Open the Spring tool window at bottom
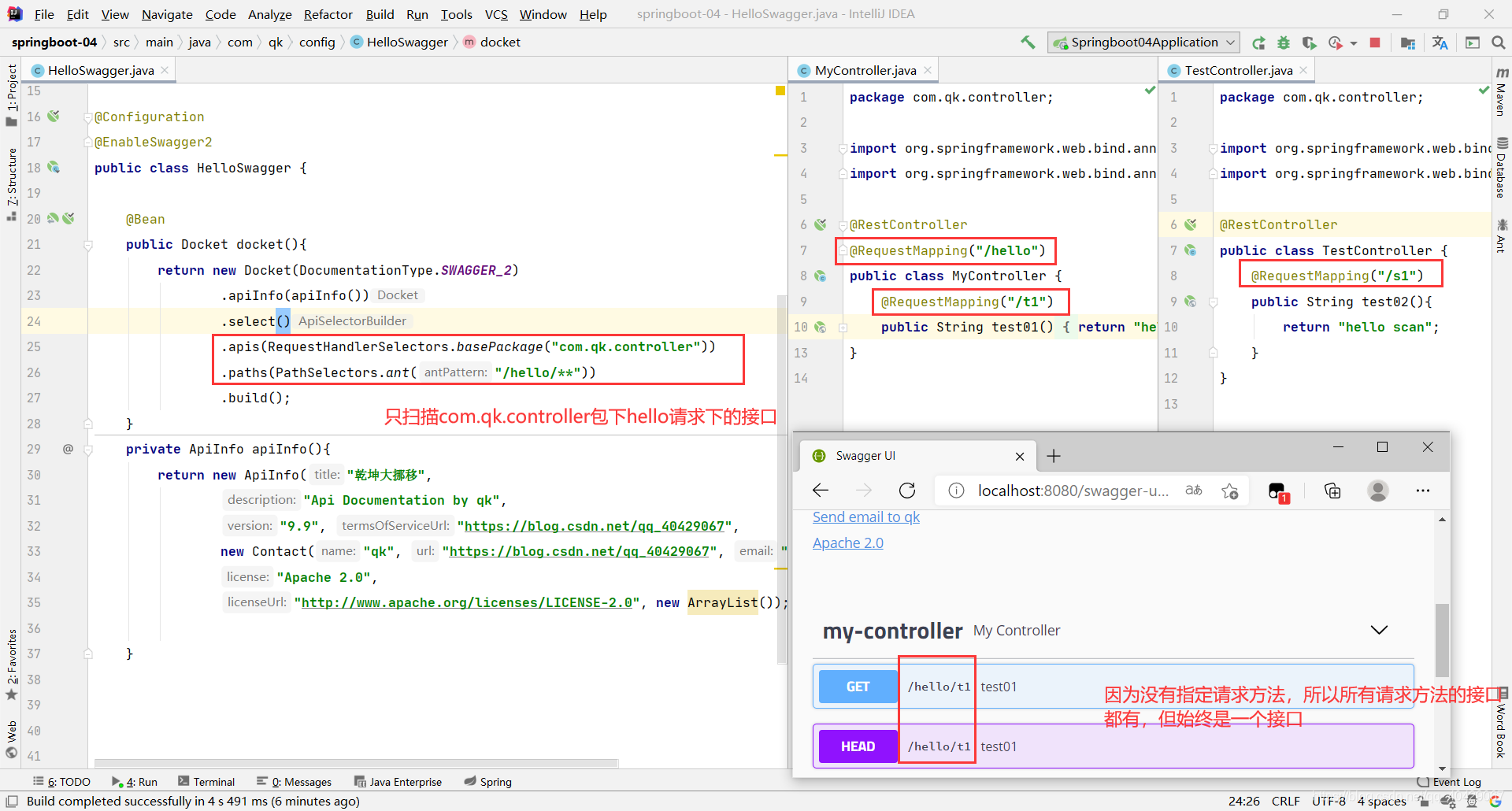The width and height of the screenshot is (1512, 811). (x=487, y=782)
